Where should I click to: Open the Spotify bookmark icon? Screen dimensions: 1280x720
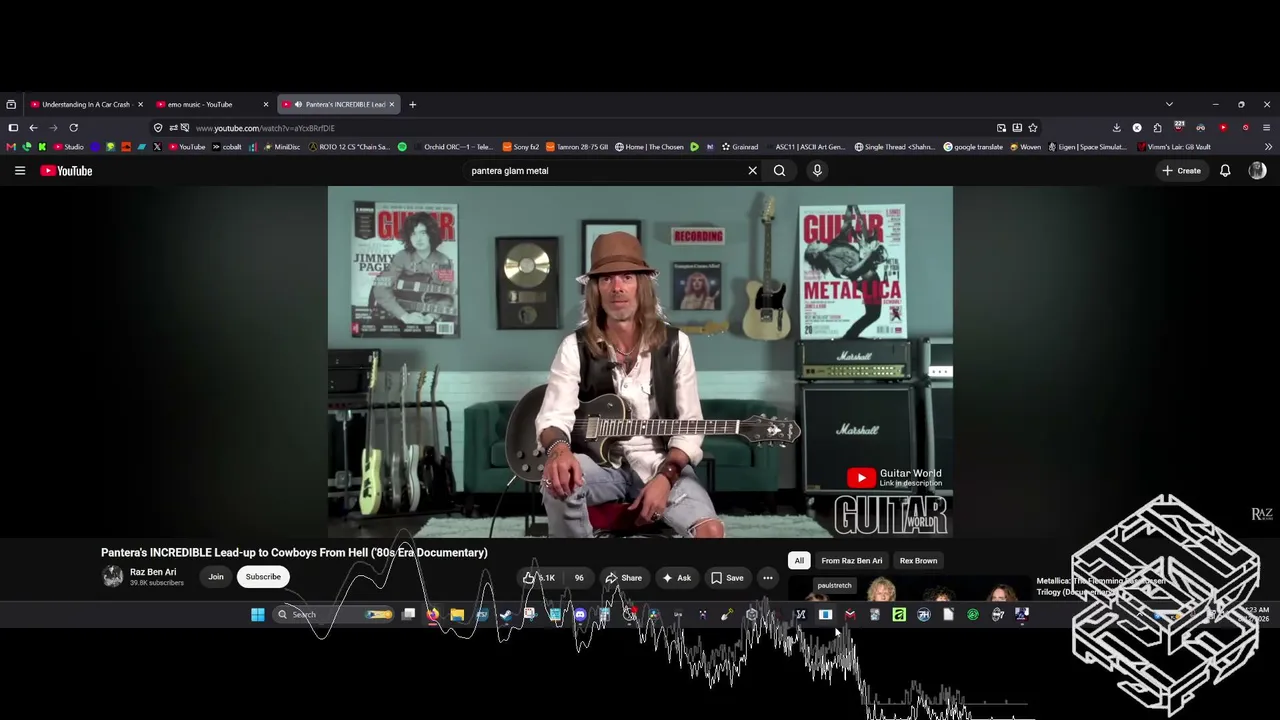(402, 147)
